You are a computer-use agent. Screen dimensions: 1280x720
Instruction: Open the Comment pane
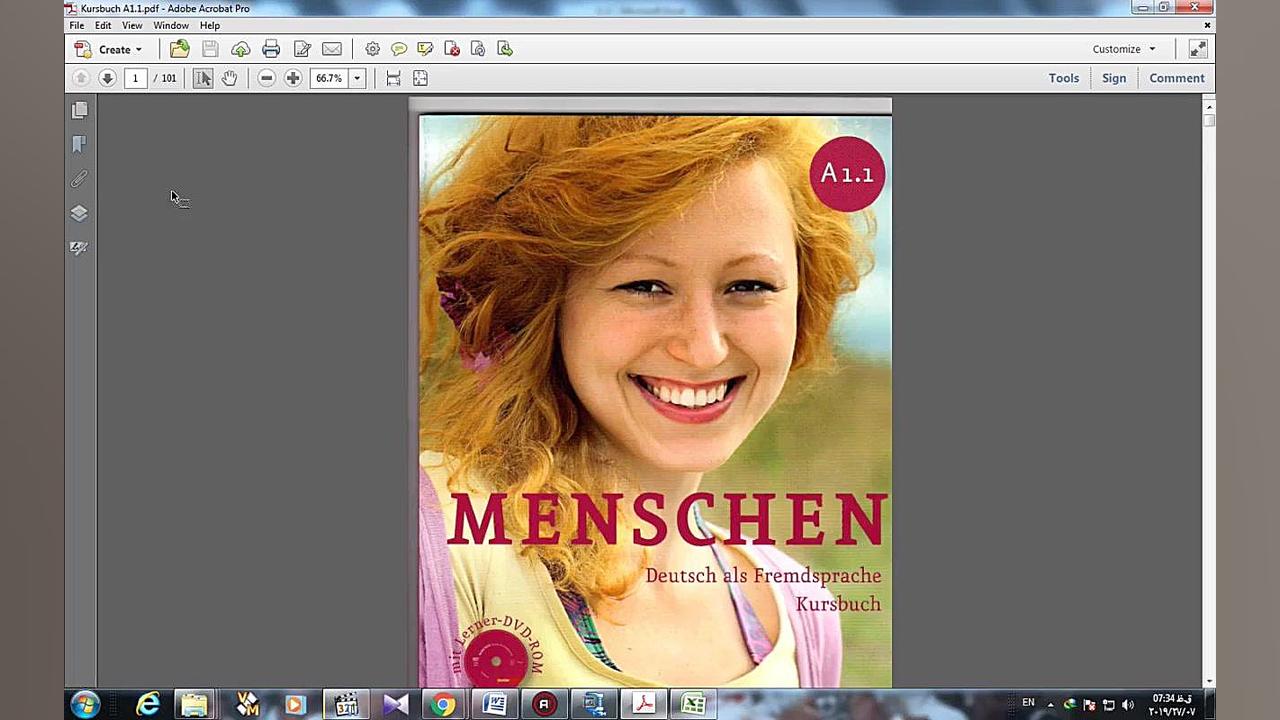click(x=1177, y=78)
